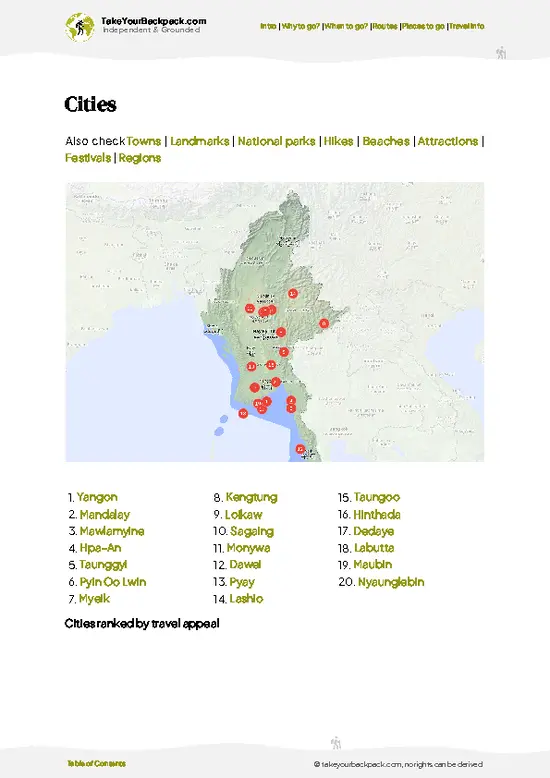This screenshot has height=778, width=550.
Task: Open the Yangon city link
Action: pyautogui.click(x=97, y=497)
